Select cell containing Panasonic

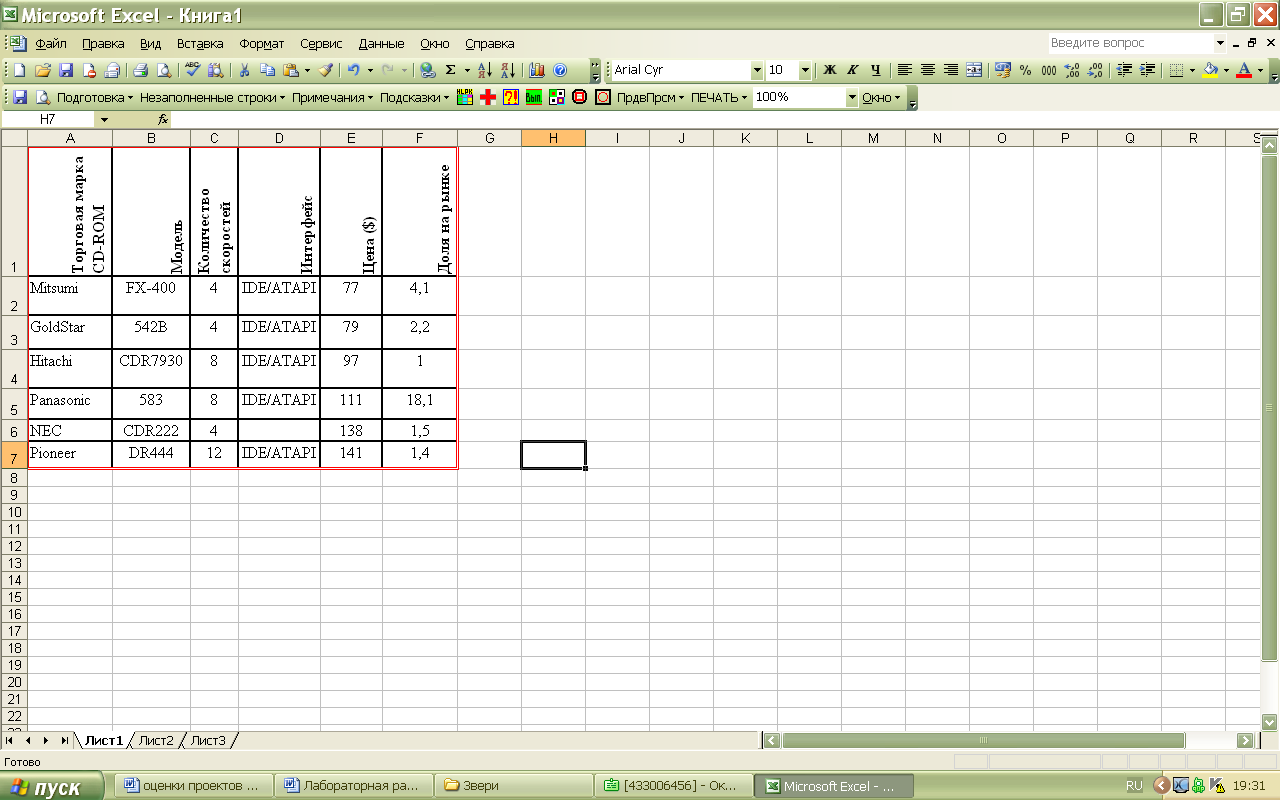point(70,403)
